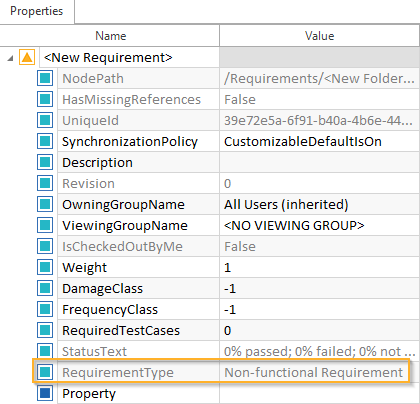Click the dark blue Property icon
420x404 pixels.
tap(45, 393)
